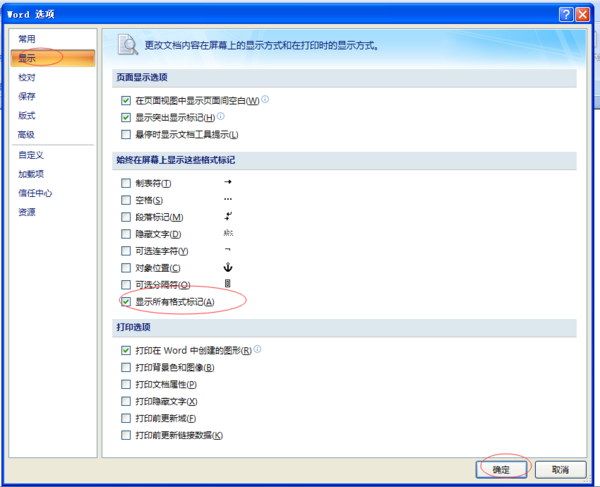The image size is (600, 487).
Task: Click the 始终在屏幕上显示这些格式标记 heading
Action: click(176, 160)
